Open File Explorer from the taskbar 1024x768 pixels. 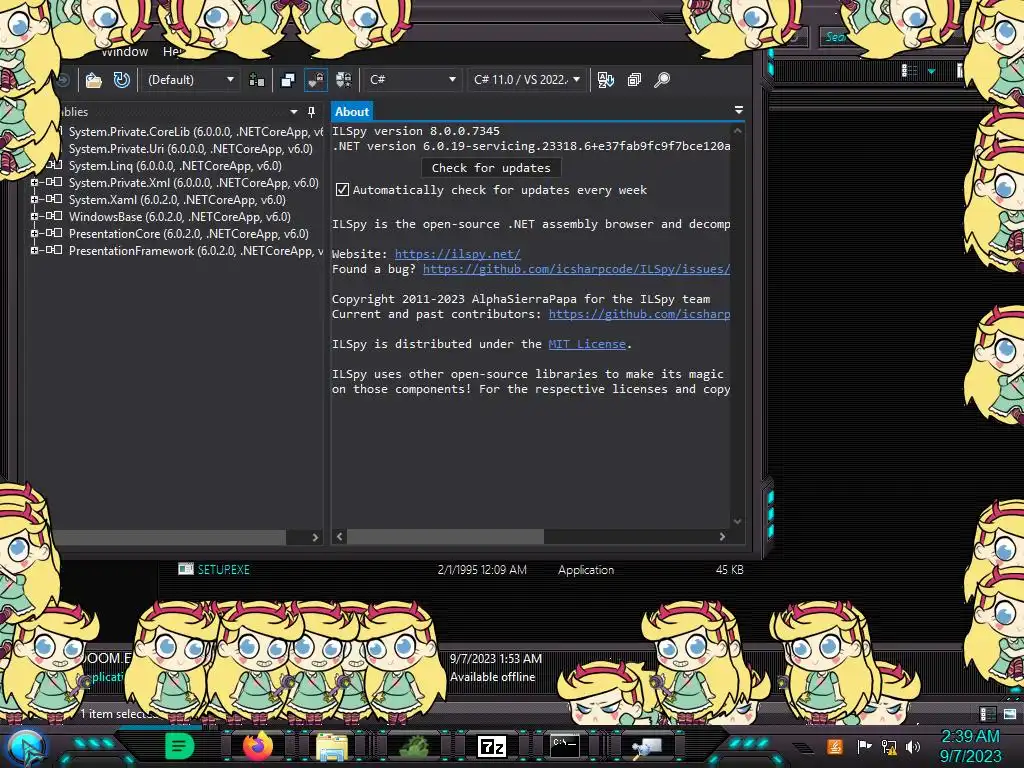332,746
